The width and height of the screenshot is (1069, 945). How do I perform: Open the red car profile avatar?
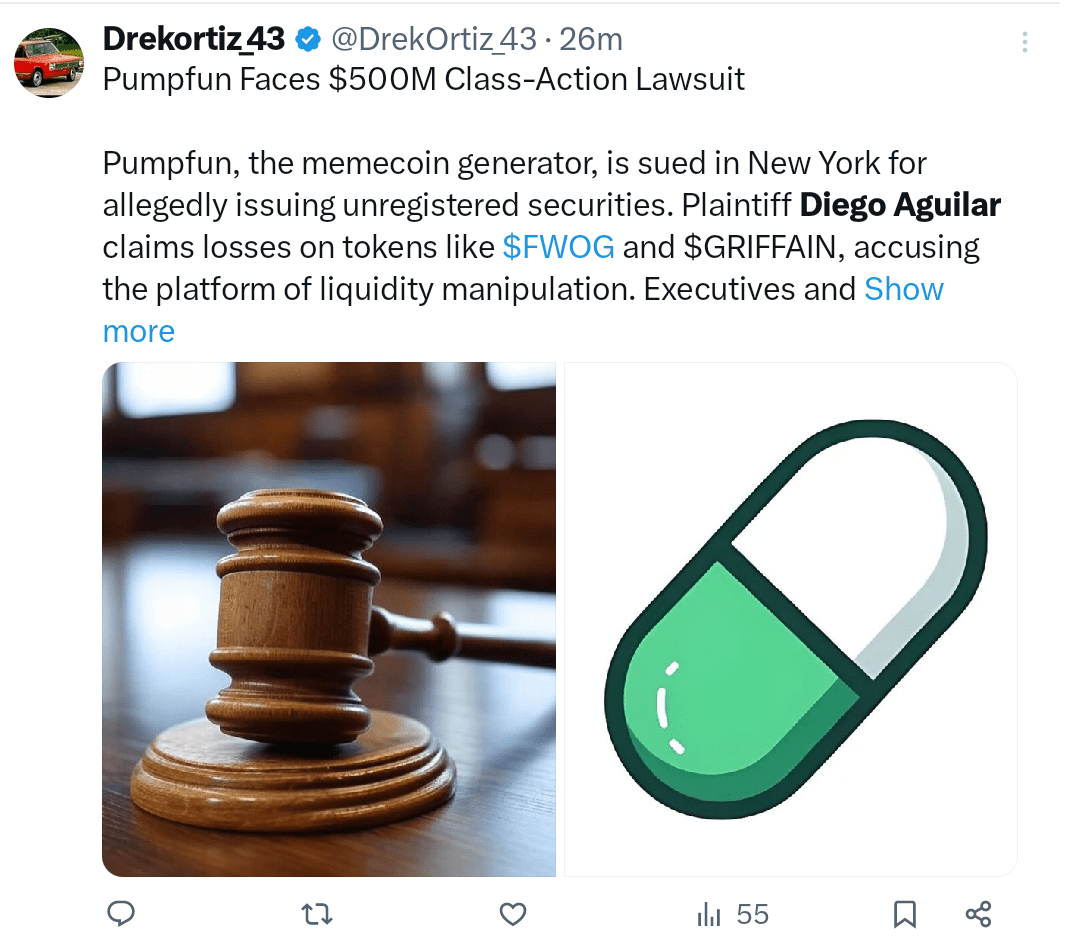point(48,62)
